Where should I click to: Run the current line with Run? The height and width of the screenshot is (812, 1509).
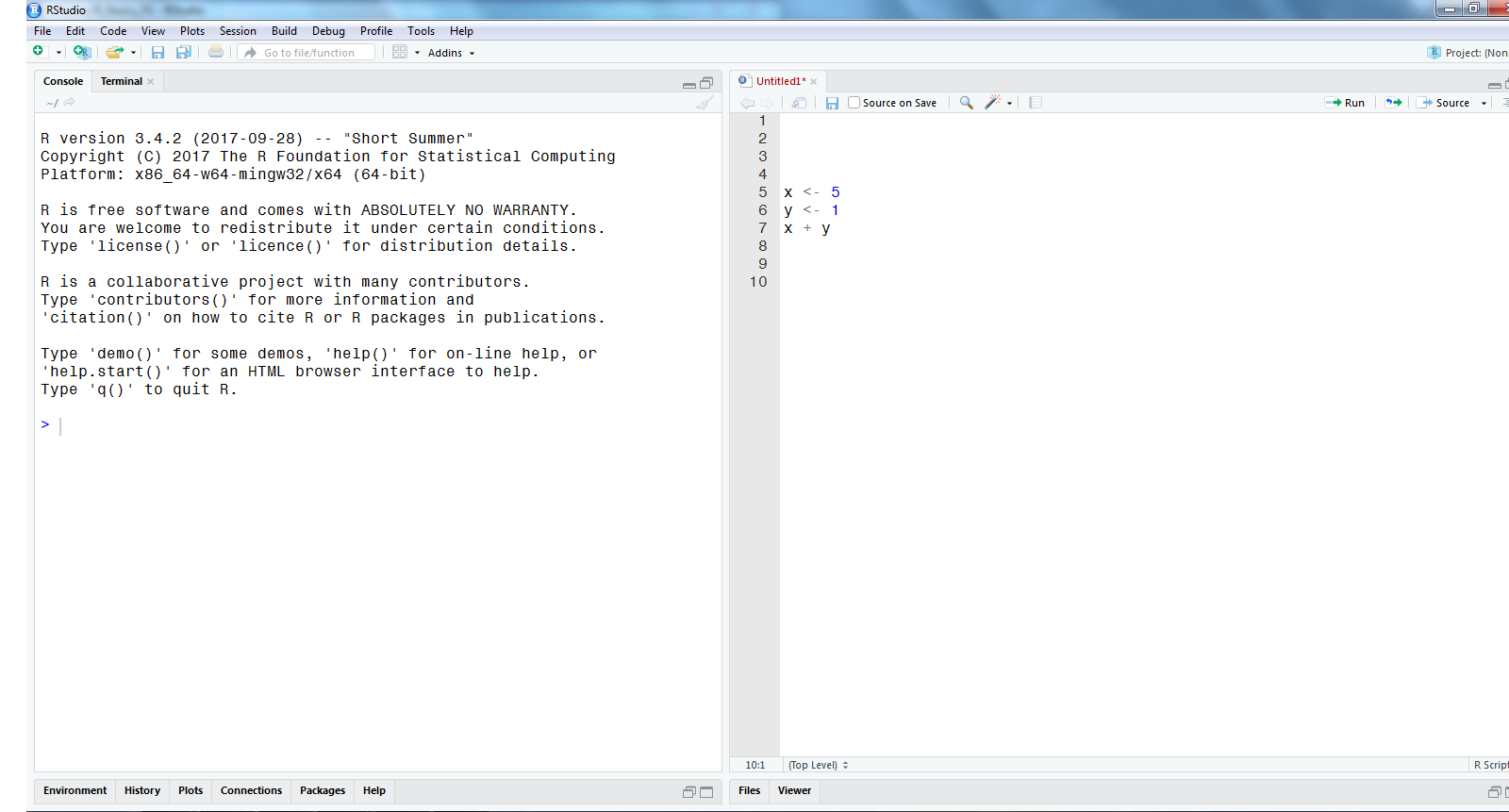coord(1345,103)
